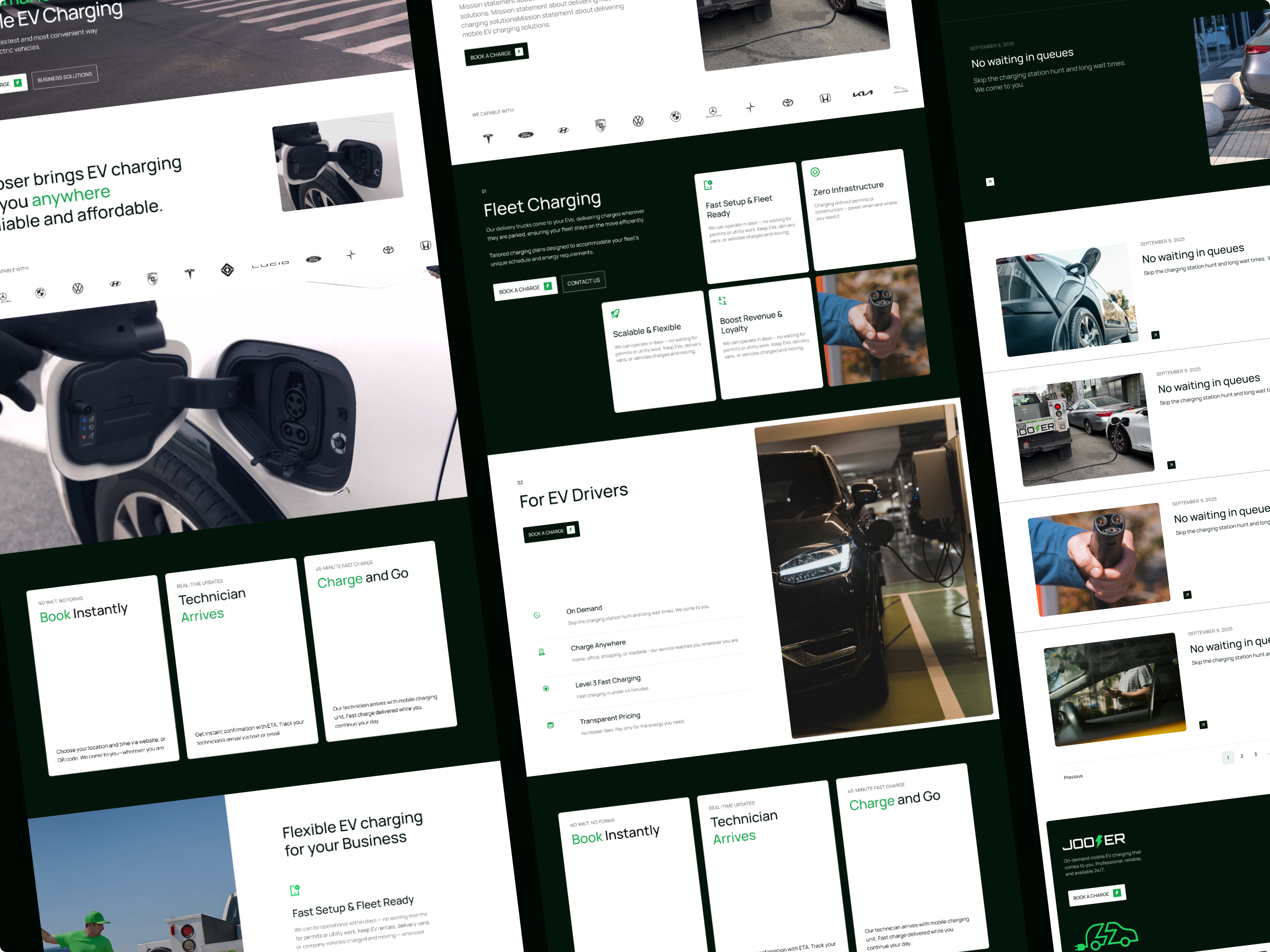This screenshot has width=1270, height=952.
Task: Open 'No waiting in queues' title beside silver car photo
Action: 1193,253
